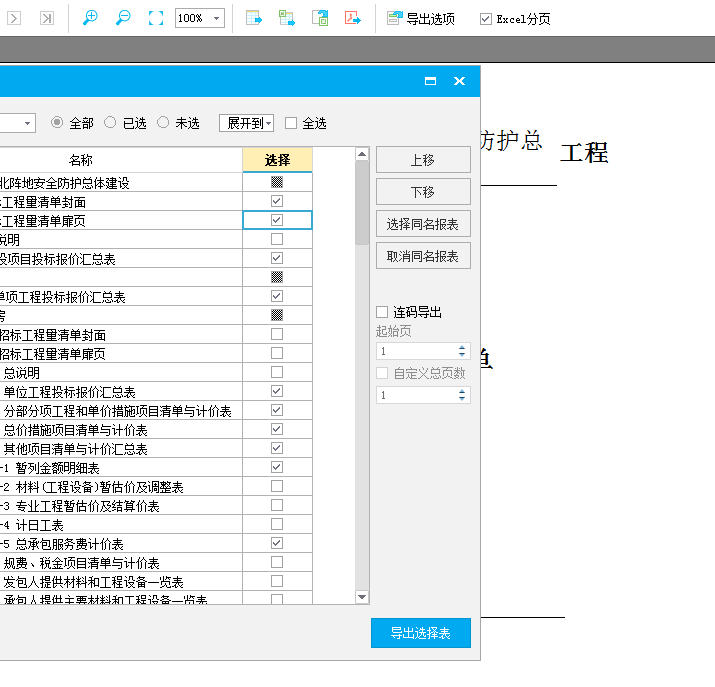Screen dimensions: 715x687
Task: Toggle tri-state box for 阵地安全防护总体建设 row
Action: [277, 182]
